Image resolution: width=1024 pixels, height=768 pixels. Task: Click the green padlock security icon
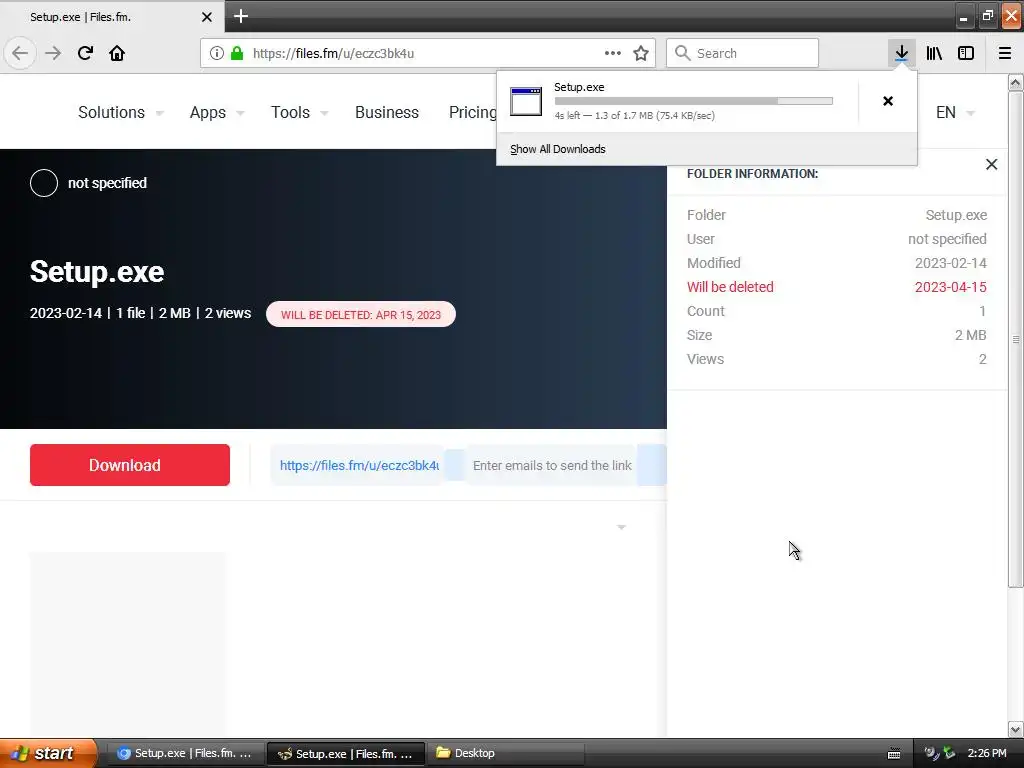pos(237,54)
